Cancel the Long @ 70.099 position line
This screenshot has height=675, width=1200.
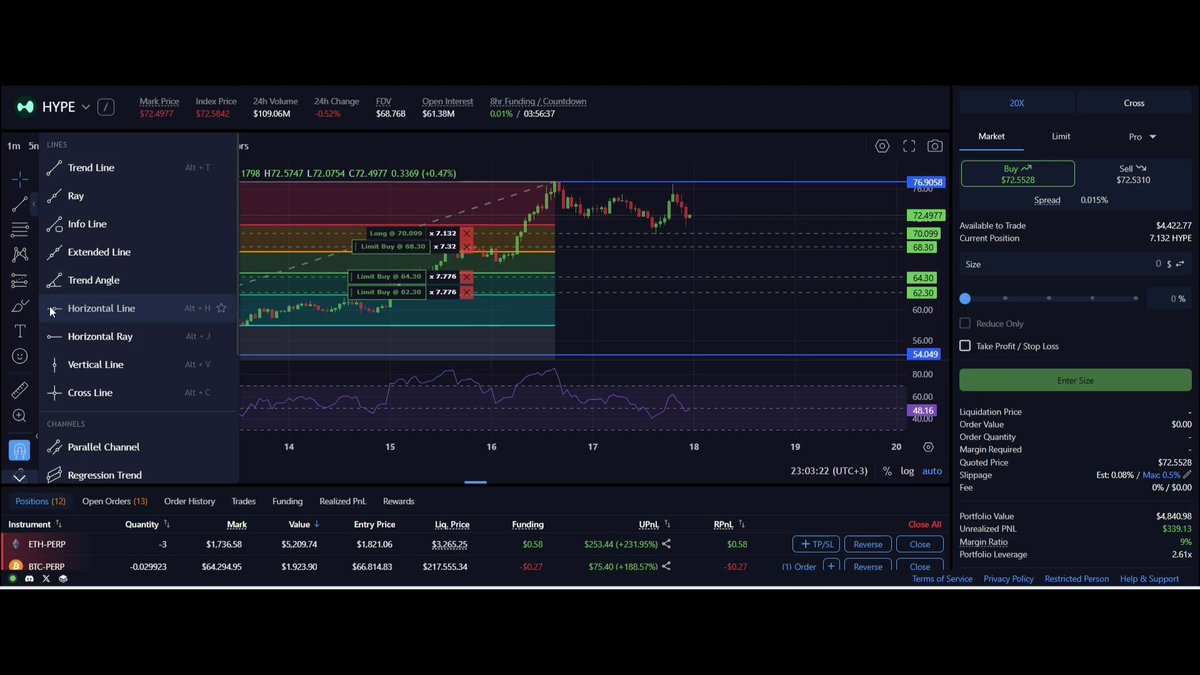[x=466, y=233]
